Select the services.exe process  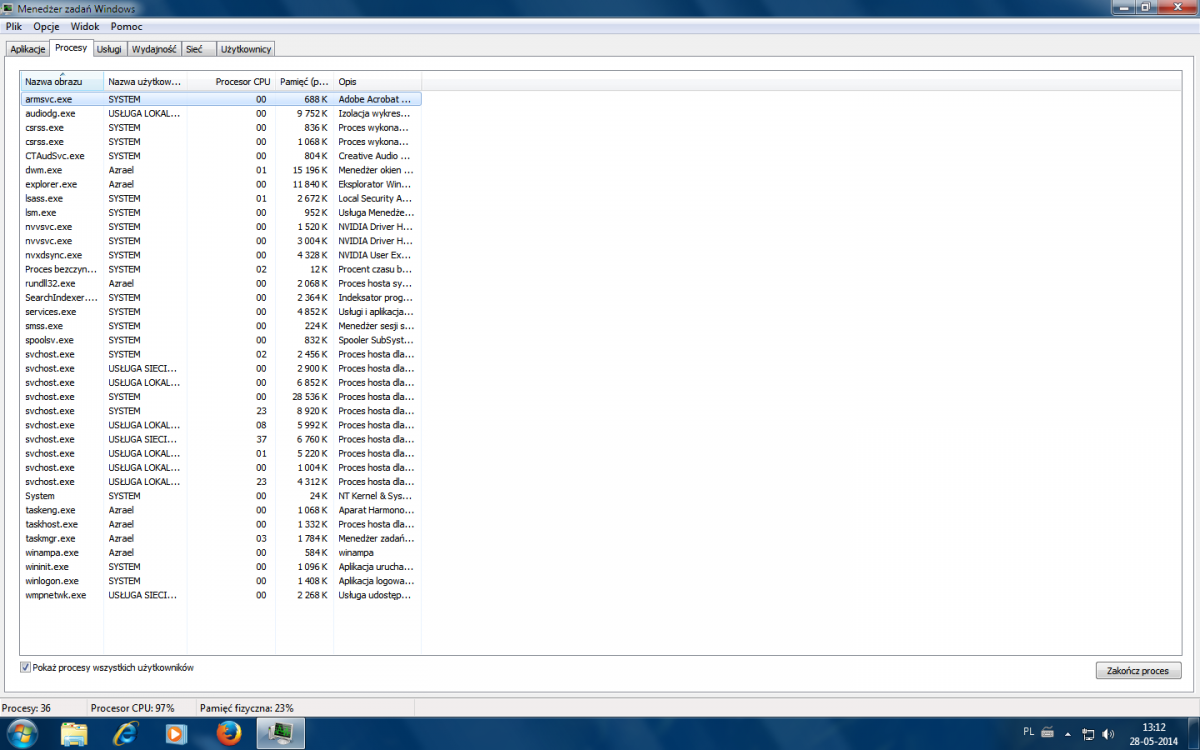click(221, 311)
